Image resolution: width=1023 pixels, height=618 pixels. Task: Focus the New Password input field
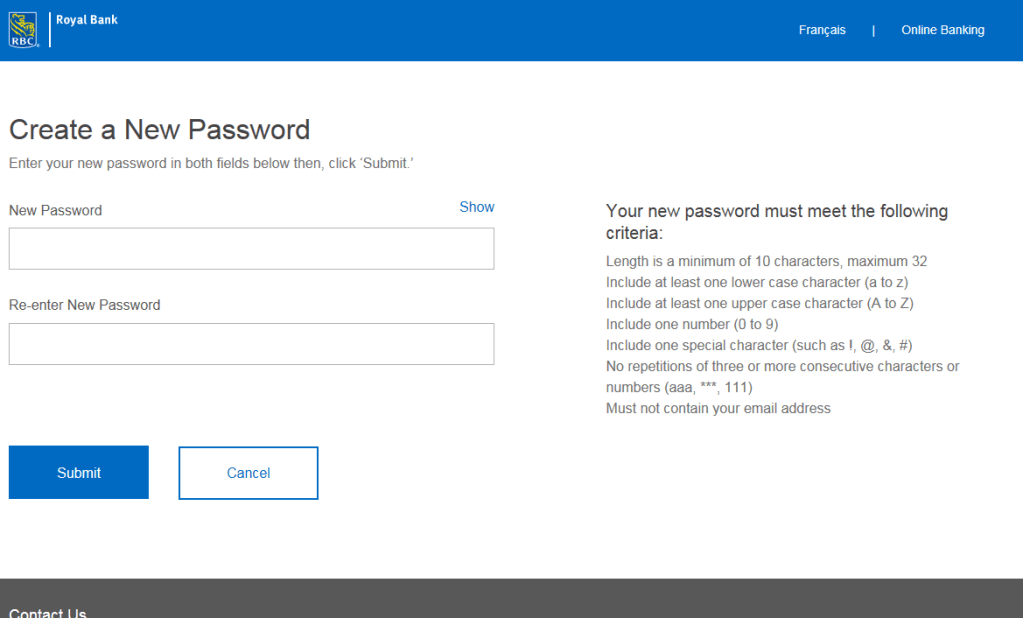251,249
